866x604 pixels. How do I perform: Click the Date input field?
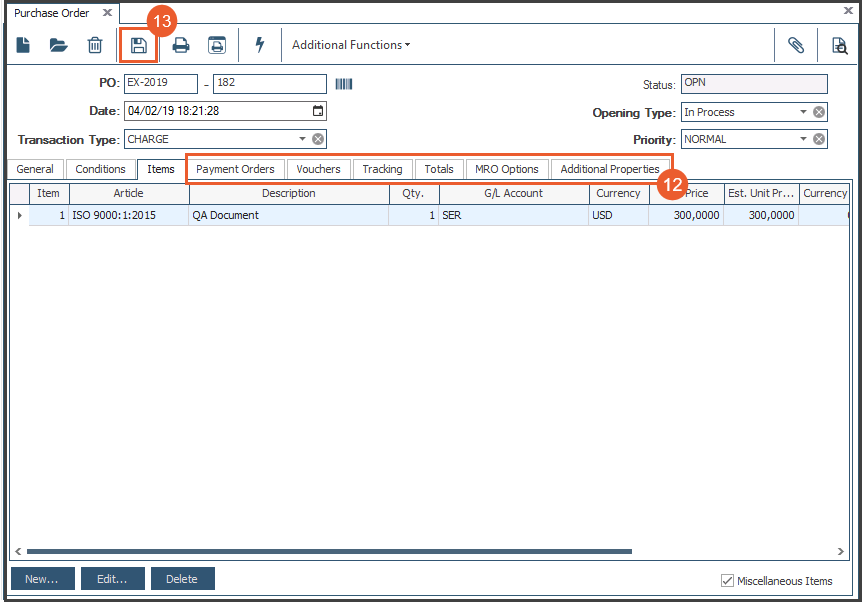[225, 111]
